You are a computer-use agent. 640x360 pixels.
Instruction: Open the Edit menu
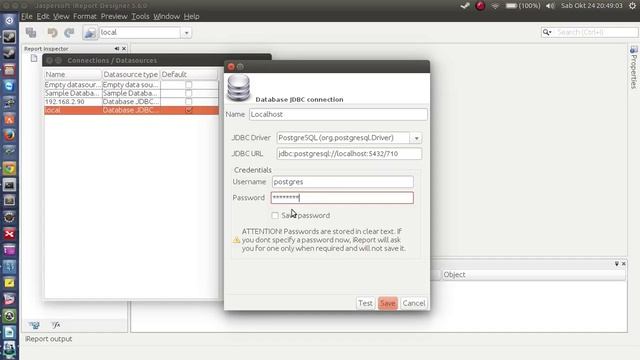[43, 16]
